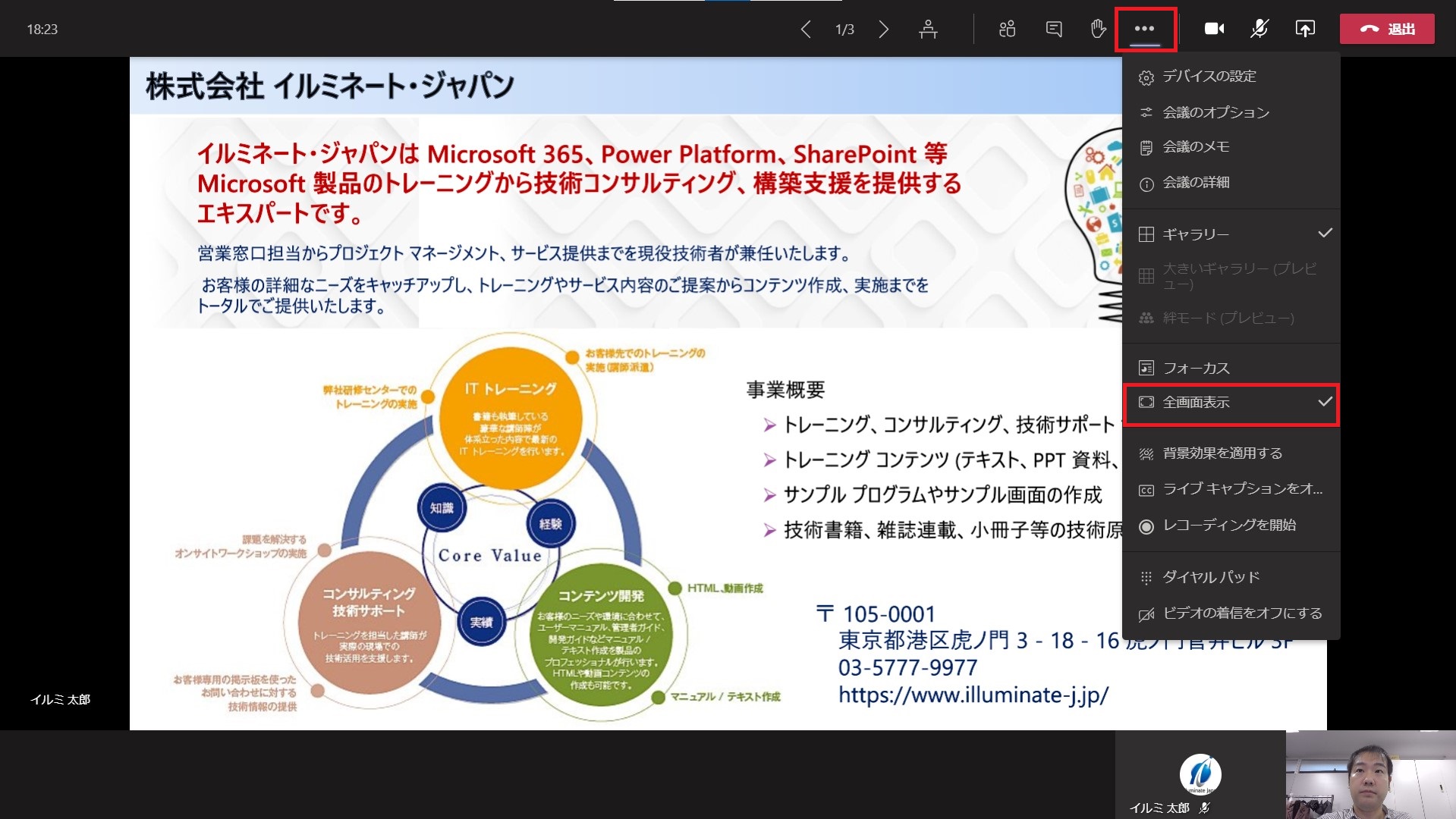Viewport: 1456px width, 819px height.
Task: Toggle the camera on or off
Action: pos(1214,30)
